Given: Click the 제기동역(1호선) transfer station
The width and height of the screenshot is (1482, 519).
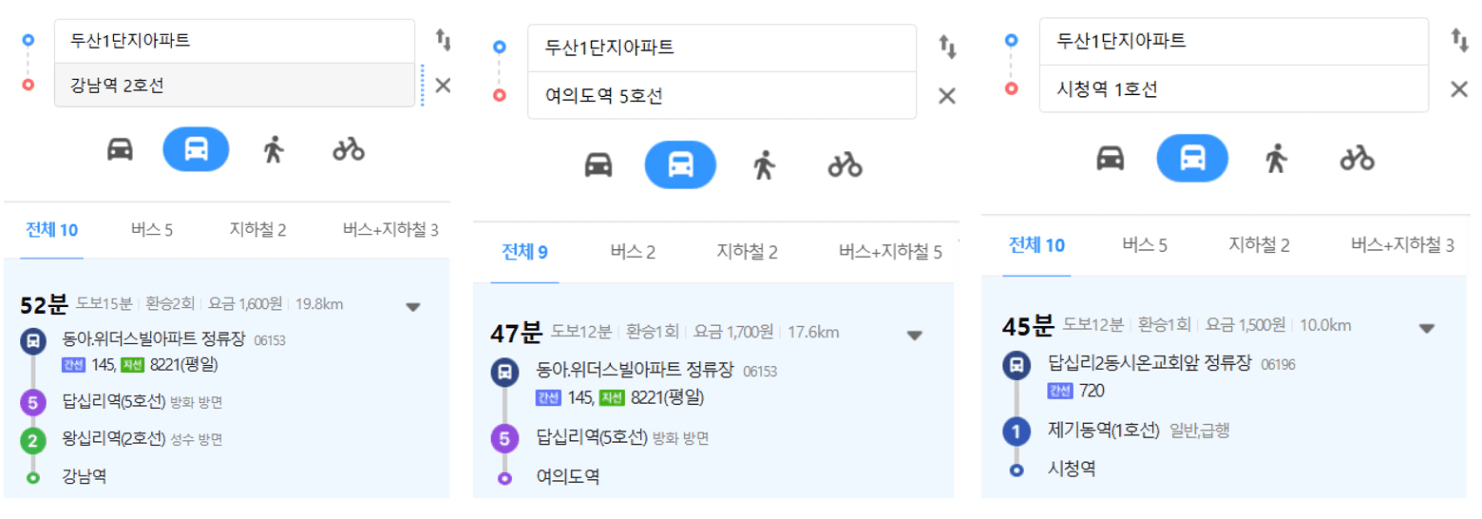Looking at the screenshot, I should [1103, 431].
